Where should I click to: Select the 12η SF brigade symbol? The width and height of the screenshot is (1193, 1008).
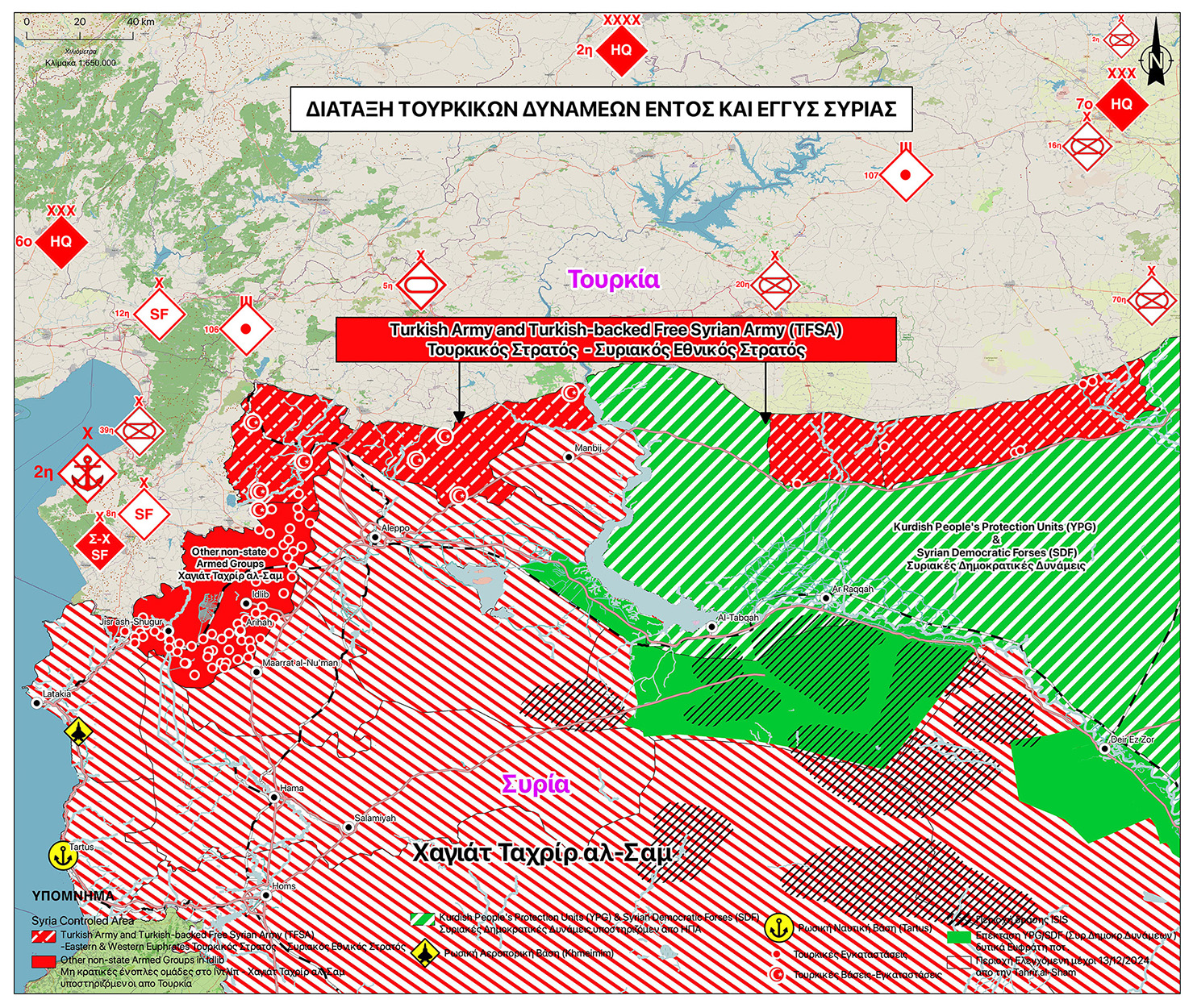point(159,314)
